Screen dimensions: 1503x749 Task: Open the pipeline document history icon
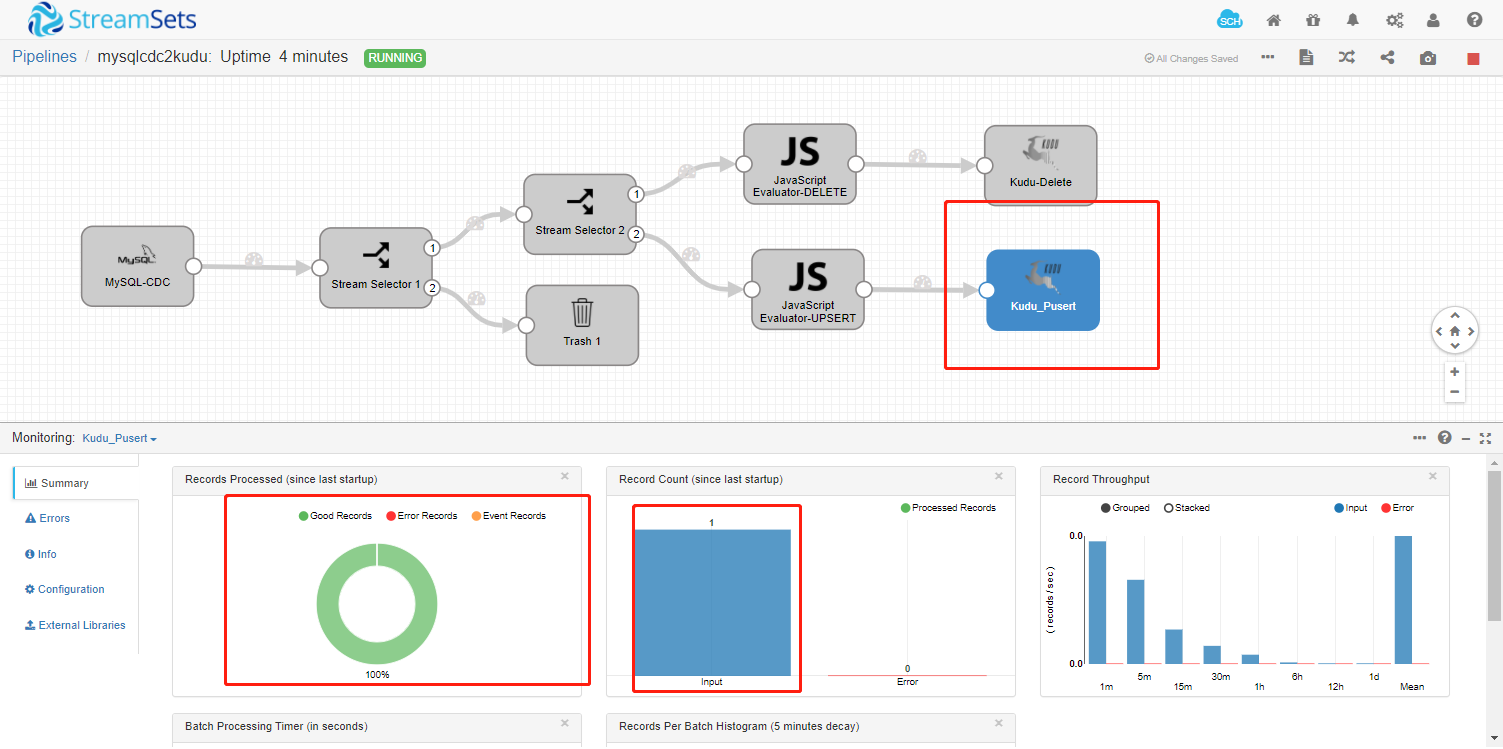click(1306, 57)
